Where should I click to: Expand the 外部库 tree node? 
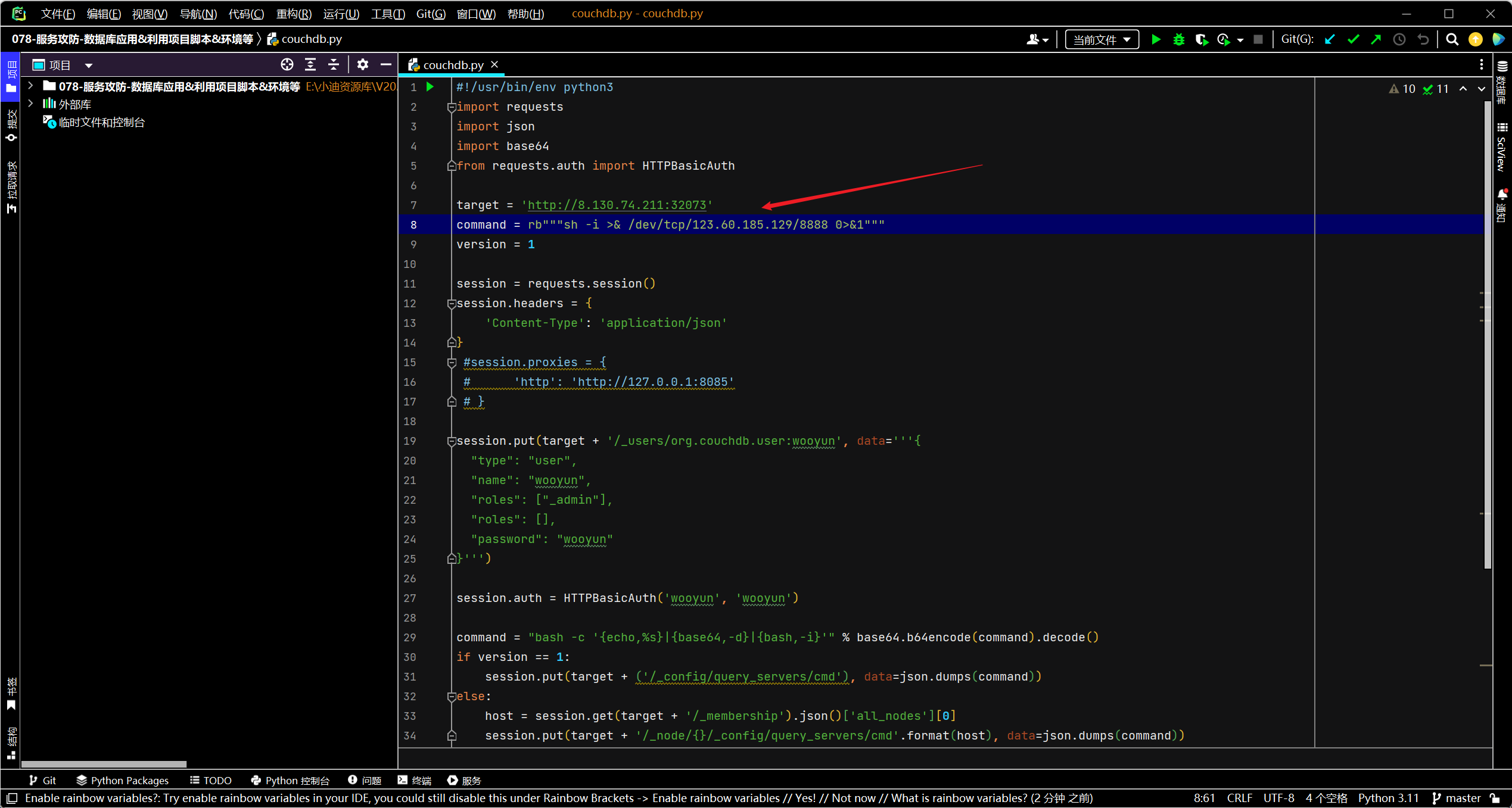click(x=30, y=104)
